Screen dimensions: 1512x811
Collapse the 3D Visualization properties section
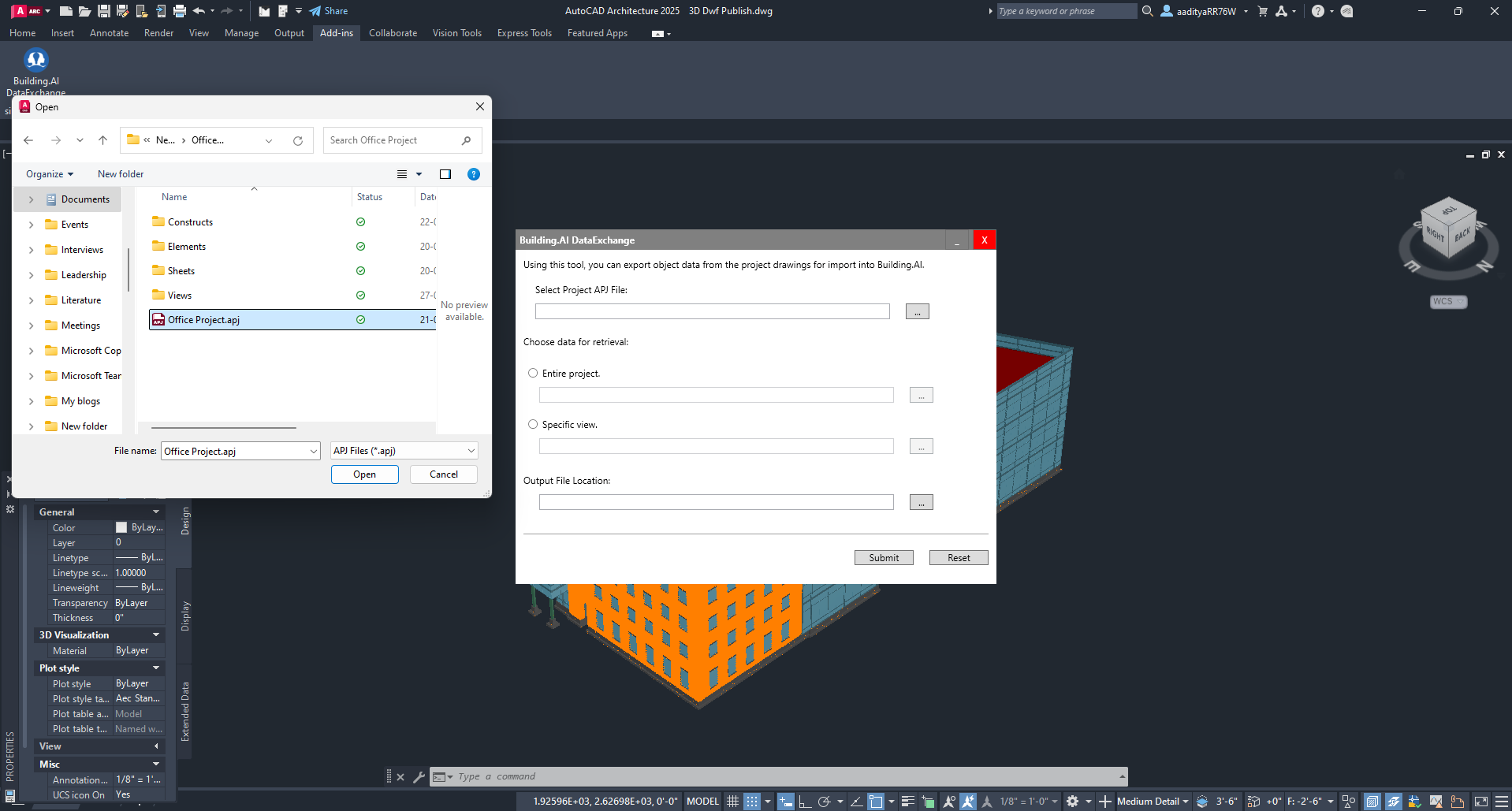156,635
